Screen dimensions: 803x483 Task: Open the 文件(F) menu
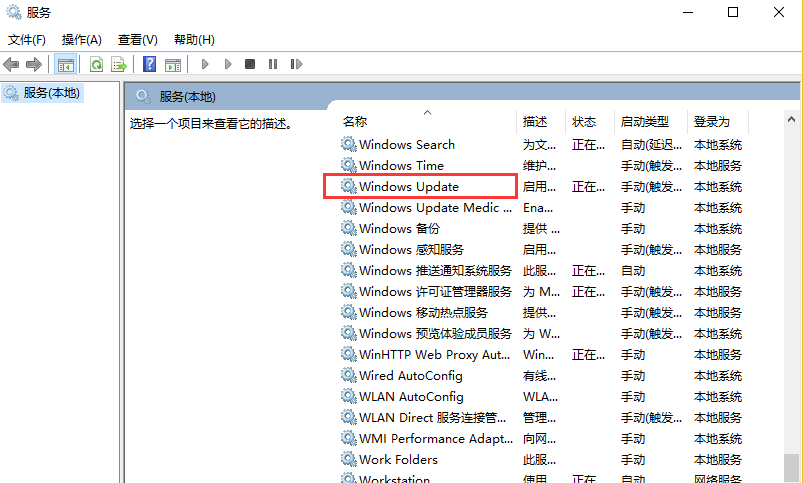point(27,40)
